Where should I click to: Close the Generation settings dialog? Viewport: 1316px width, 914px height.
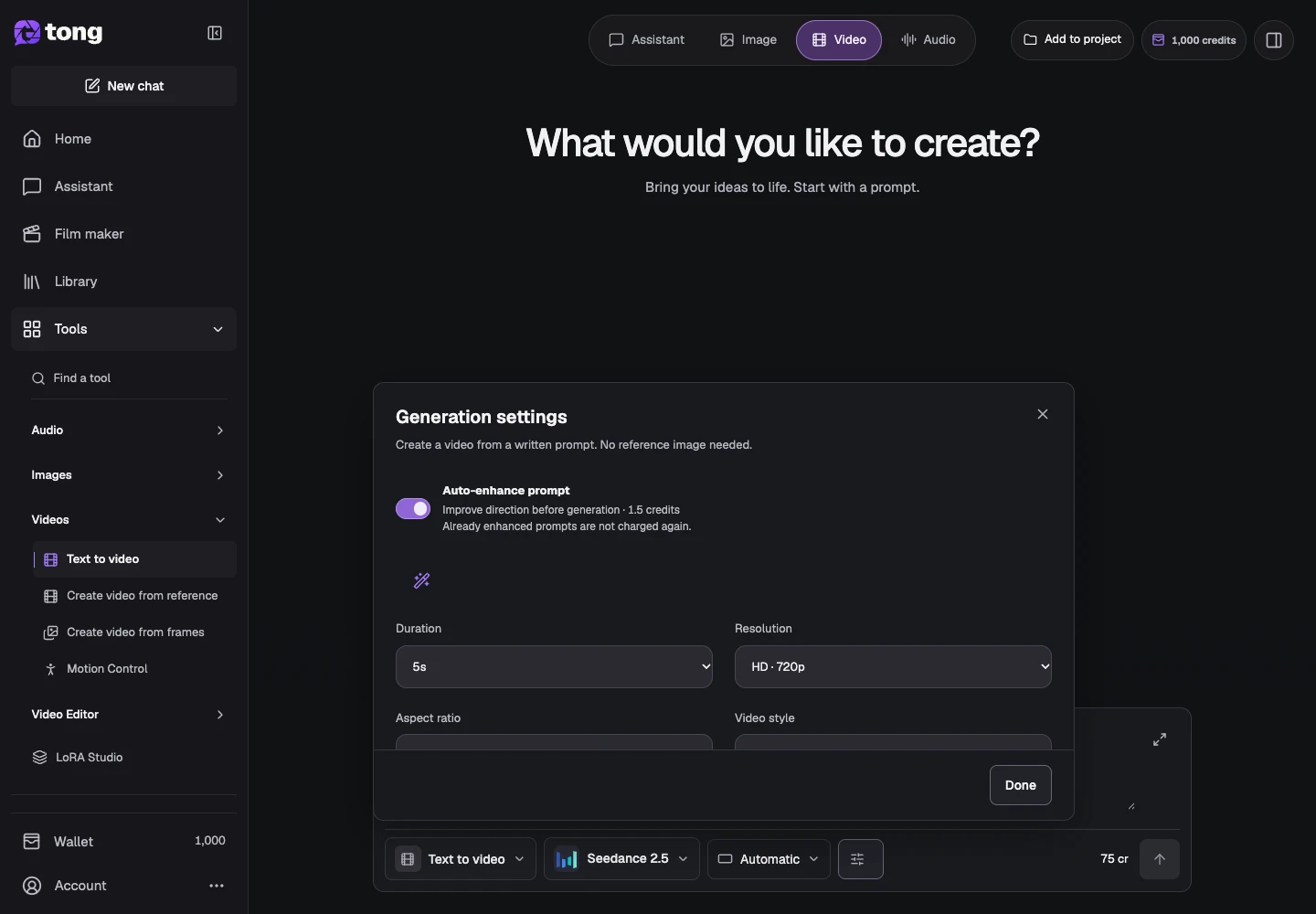(1043, 414)
